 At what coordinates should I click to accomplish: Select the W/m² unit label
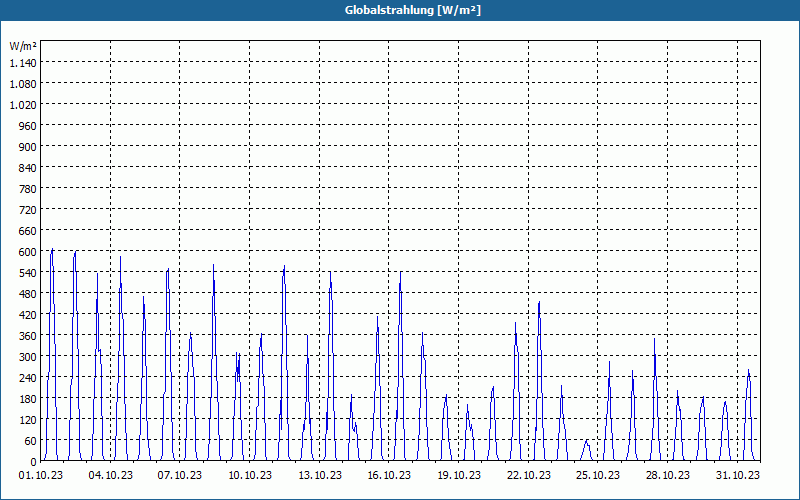23,46
